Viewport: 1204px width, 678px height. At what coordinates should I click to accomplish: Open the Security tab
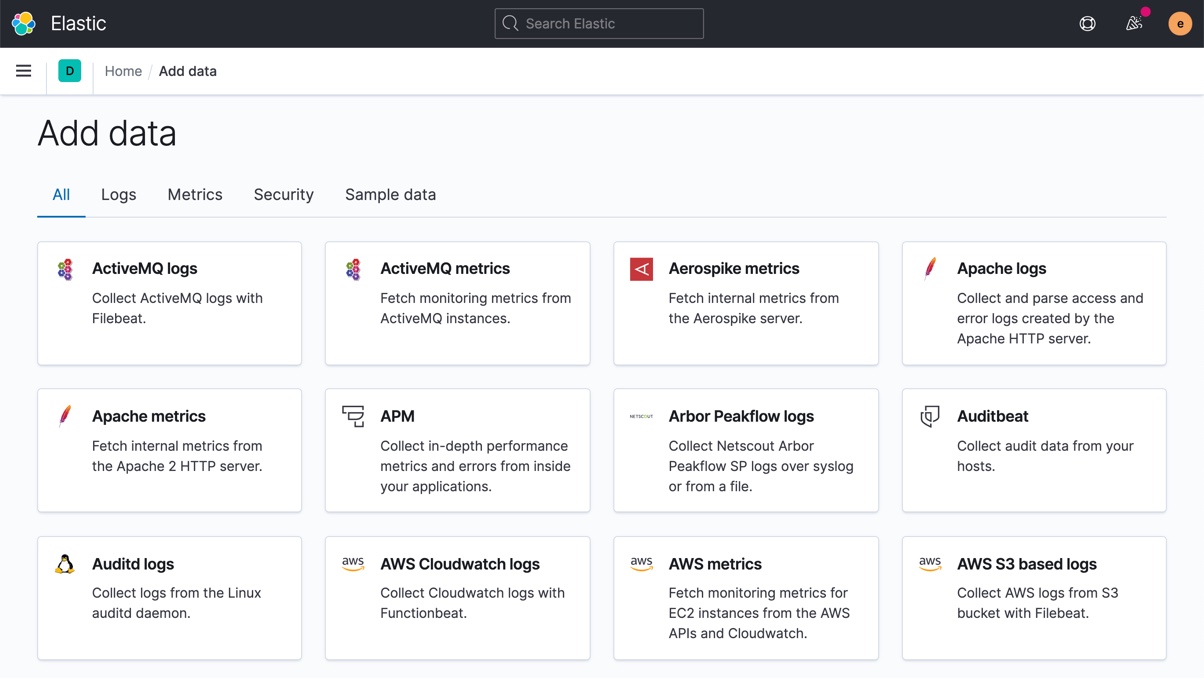coord(284,195)
